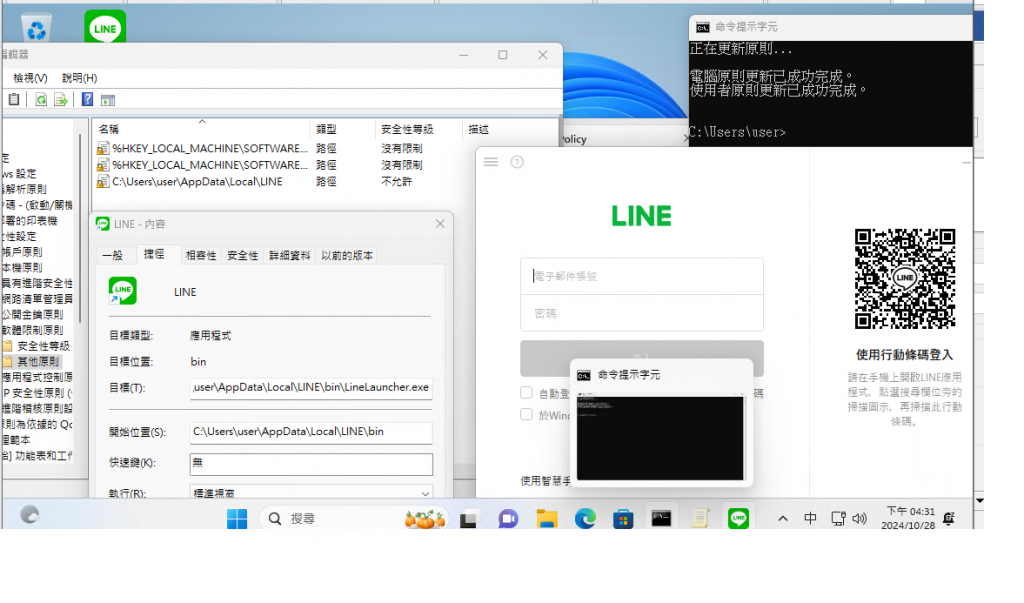
Task: Click the clipboard export-list toolbar icon
Action: tap(13, 99)
